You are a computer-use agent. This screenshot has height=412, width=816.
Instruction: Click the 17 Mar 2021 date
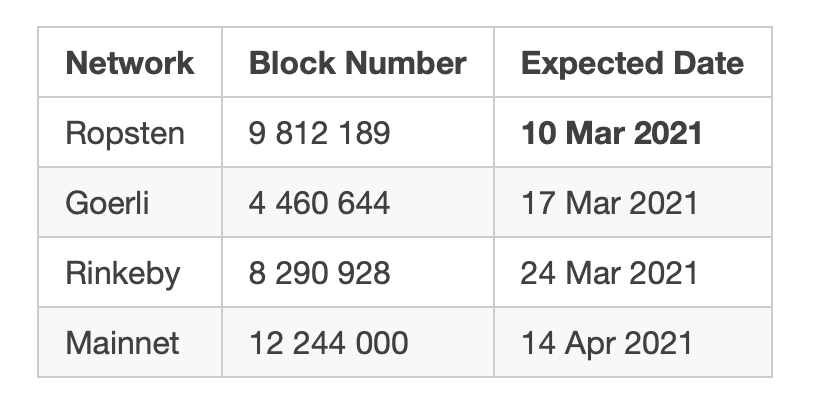[x=608, y=203]
